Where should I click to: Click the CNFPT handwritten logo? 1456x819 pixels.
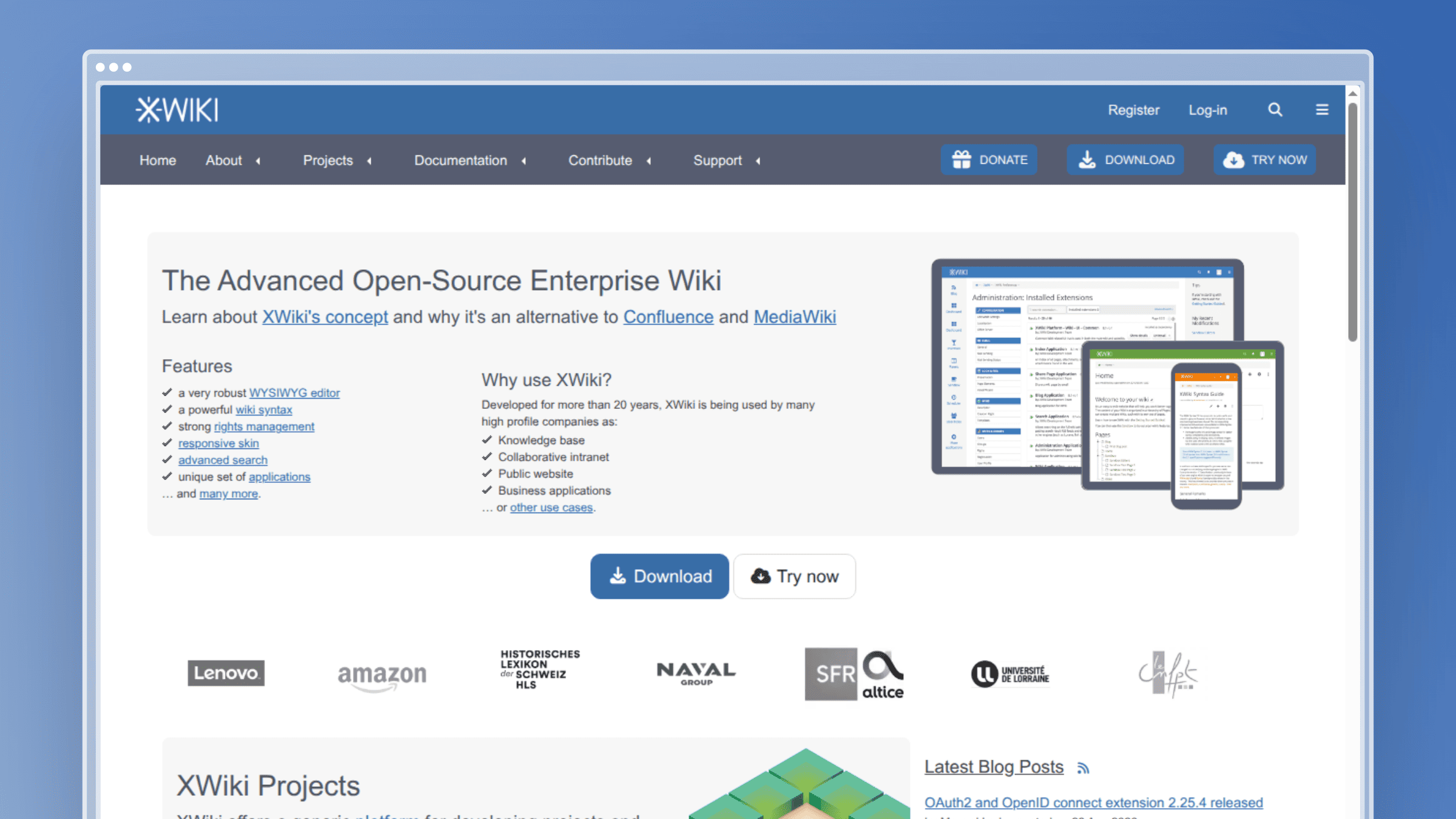click(1168, 674)
